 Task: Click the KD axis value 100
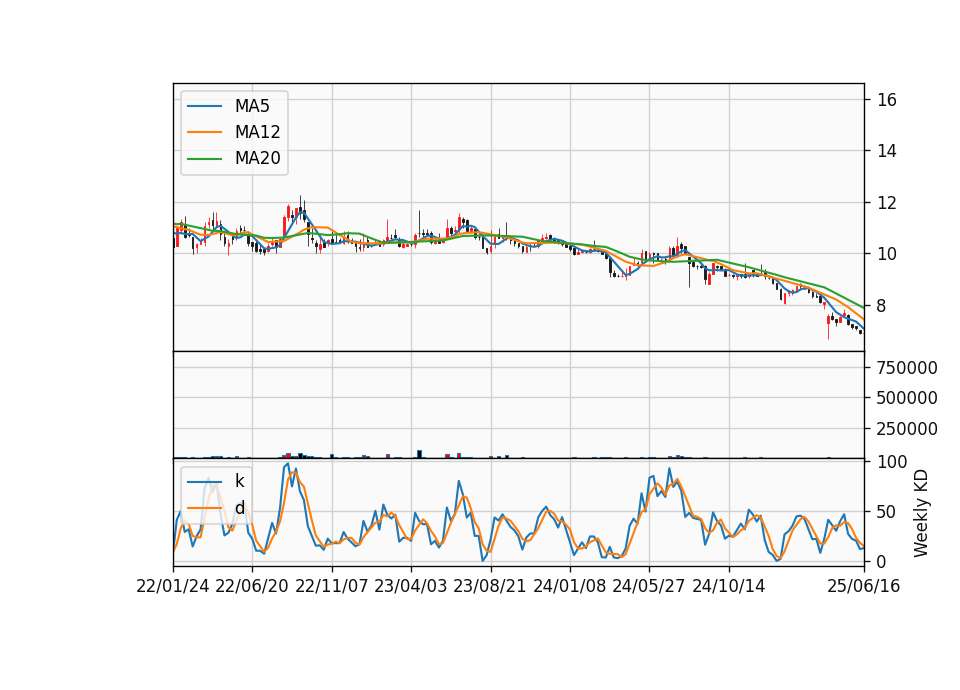(x=892, y=462)
